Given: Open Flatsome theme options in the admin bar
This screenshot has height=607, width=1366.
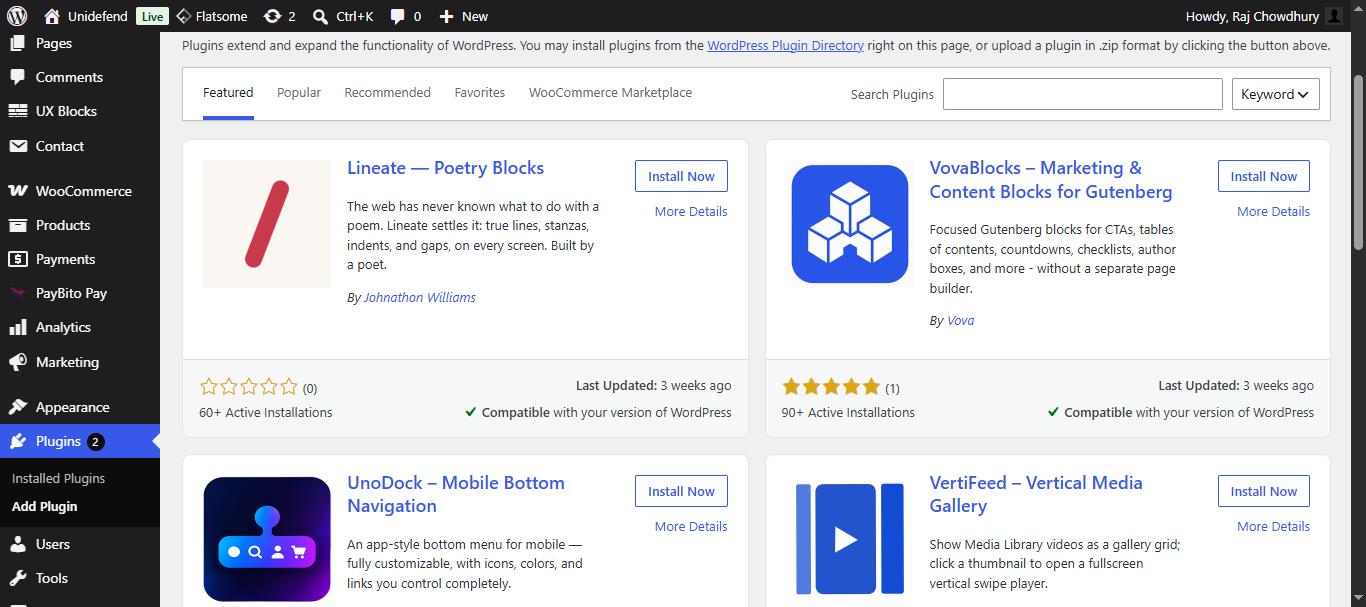Looking at the screenshot, I should 211,16.
